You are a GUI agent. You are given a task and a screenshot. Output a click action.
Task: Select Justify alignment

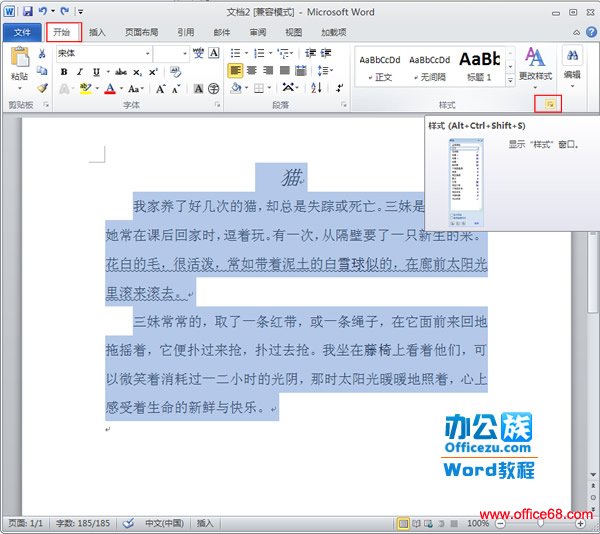[x=285, y=70]
